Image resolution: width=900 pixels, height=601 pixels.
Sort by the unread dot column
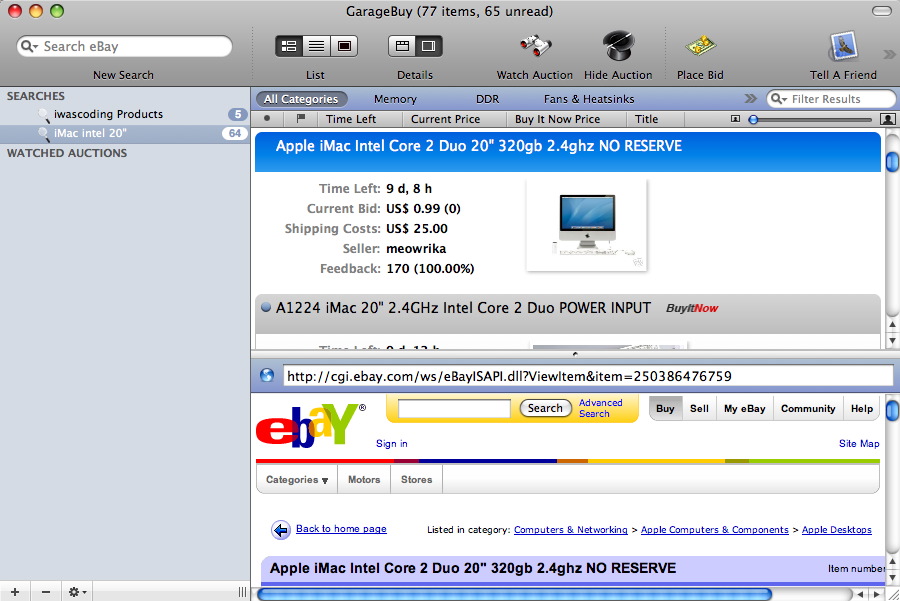[x=267, y=119]
